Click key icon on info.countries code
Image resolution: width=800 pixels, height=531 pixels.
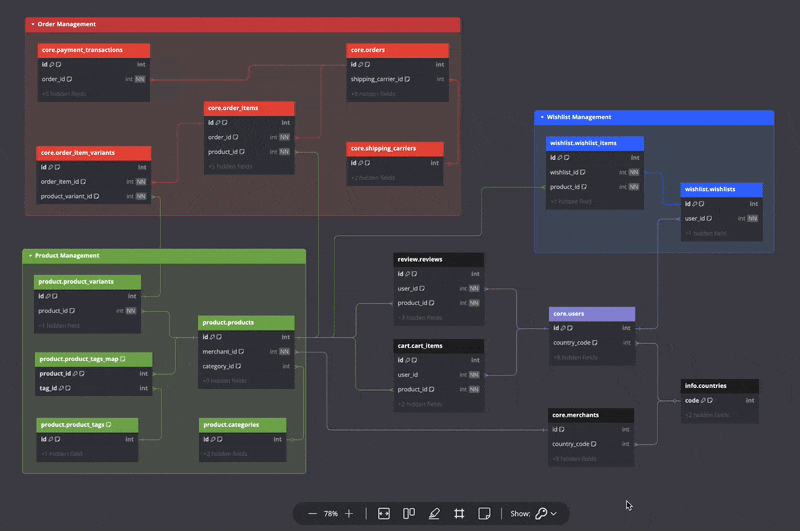(703, 400)
